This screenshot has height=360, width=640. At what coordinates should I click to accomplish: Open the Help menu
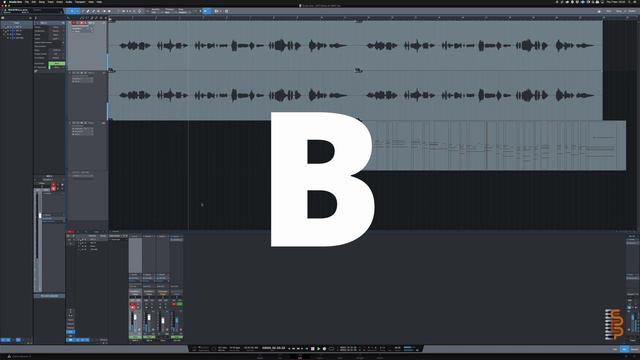click(x=99, y=2)
